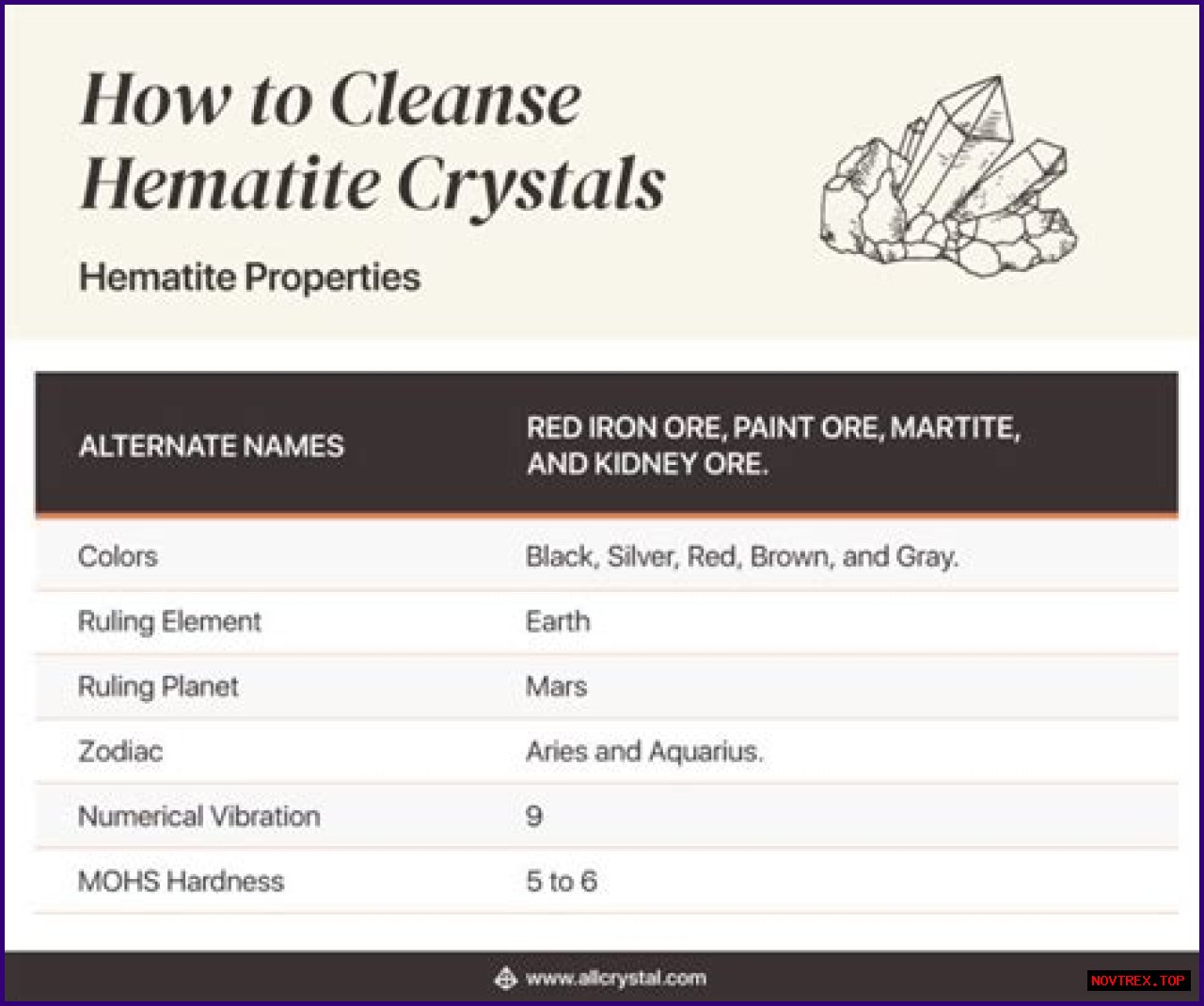Select the "Black, Silver, Red, Brown, and Gray" value
The image size is (1204, 1006).
(x=741, y=556)
